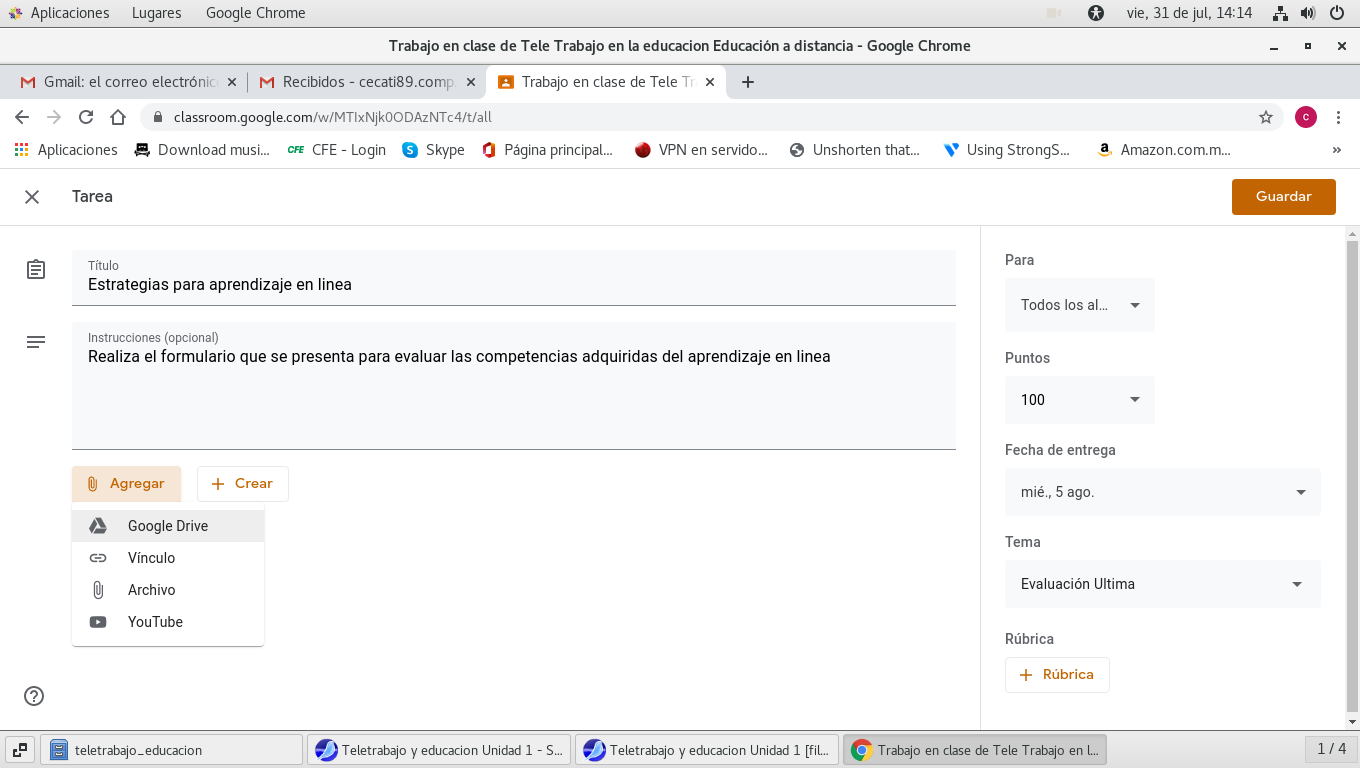The width and height of the screenshot is (1360, 768).
Task: Open the system volume icon
Action: pyautogui.click(x=1308, y=13)
